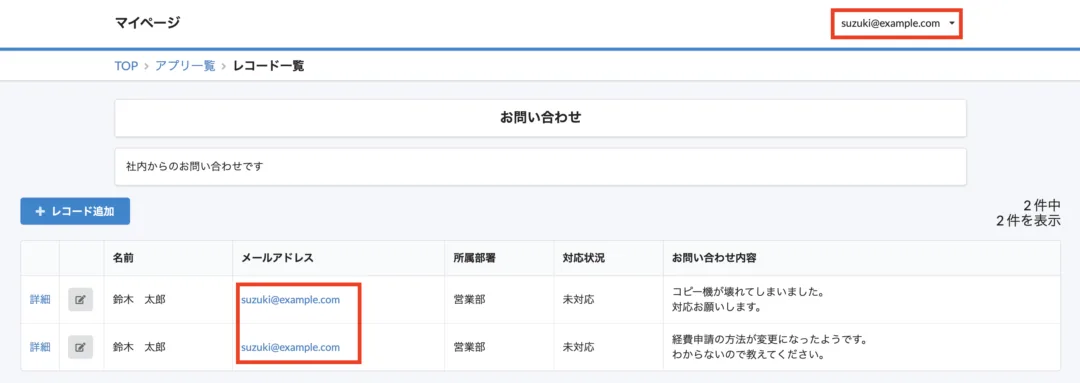1080x383 pixels.
Task: Open the suzuki@example.com account dropdown
Action: click(897, 23)
